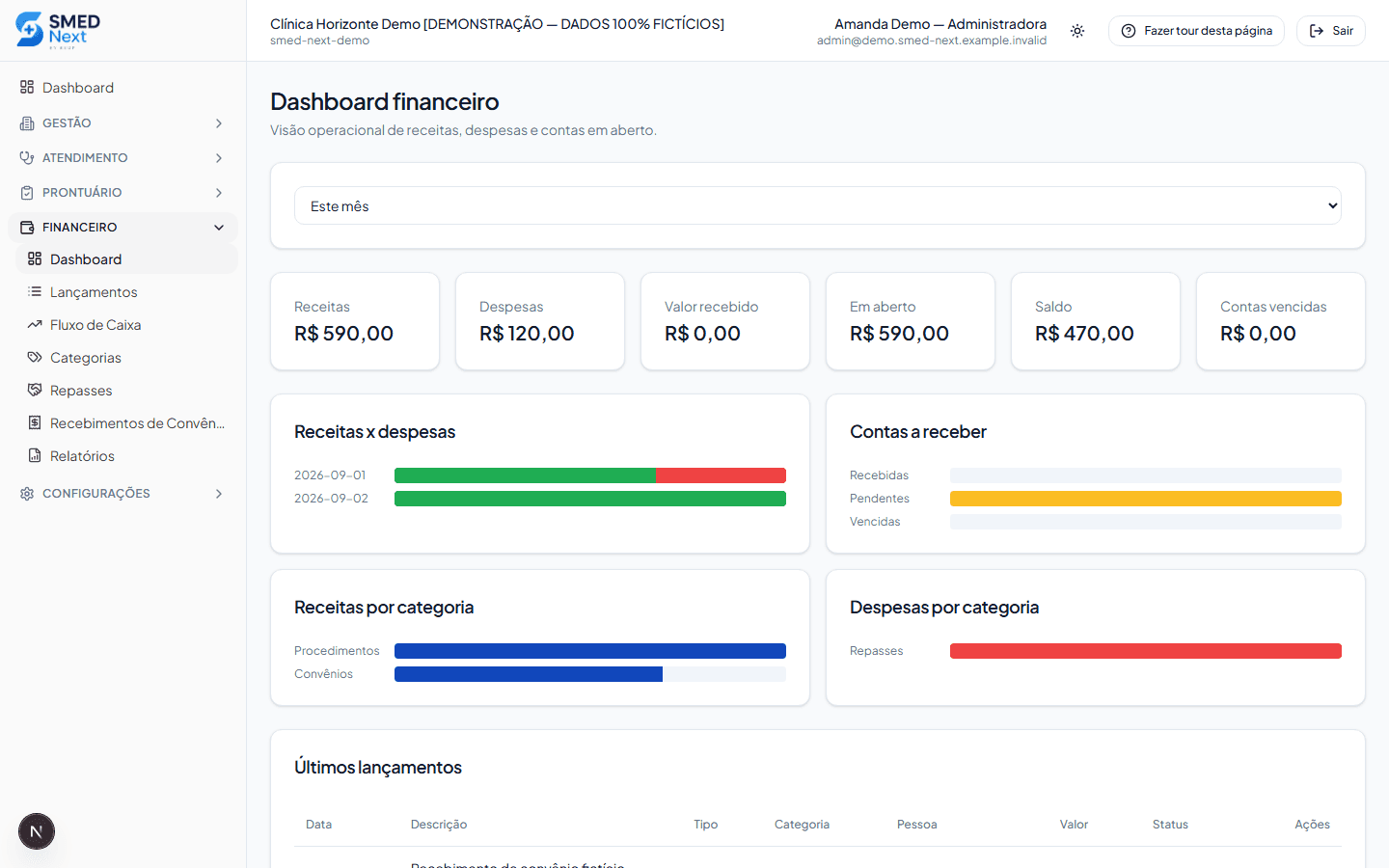
Task: Click the Procedimentos blue category bar
Action: coord(590,651)
